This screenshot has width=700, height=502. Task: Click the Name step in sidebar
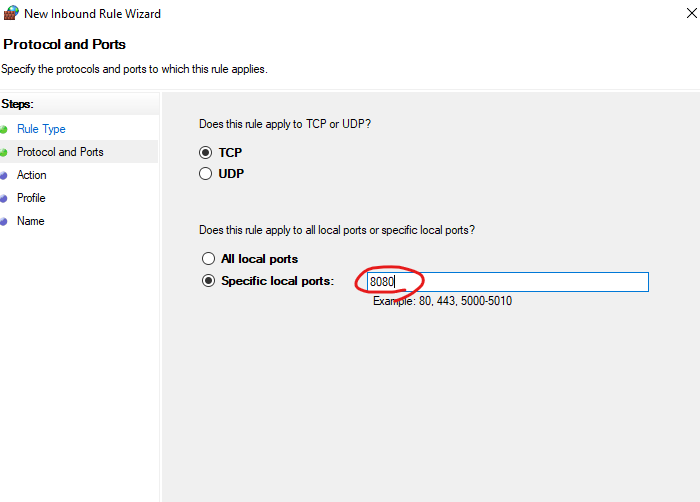click(x=30, y=221)
